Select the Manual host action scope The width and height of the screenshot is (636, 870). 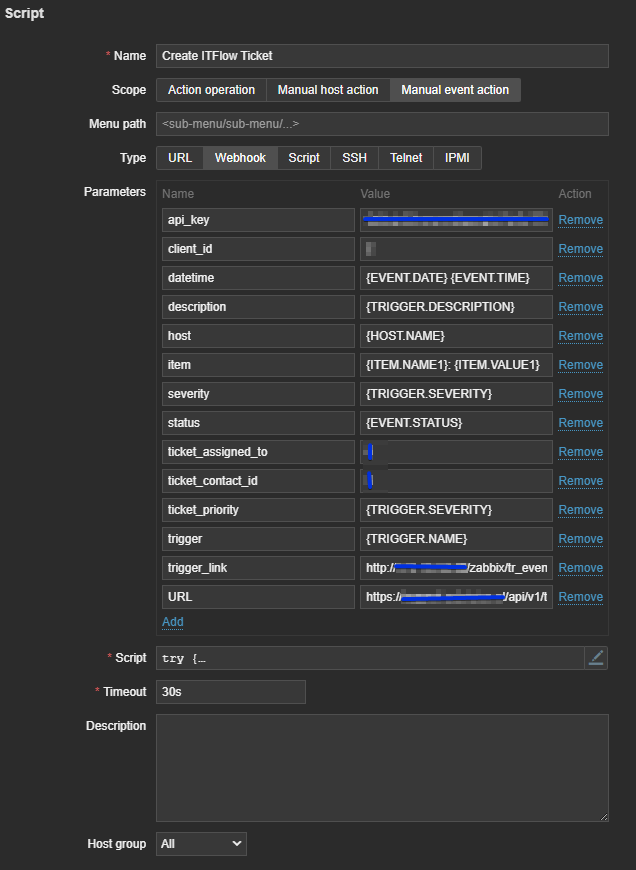pyautogui.click(x=328, y=90)
